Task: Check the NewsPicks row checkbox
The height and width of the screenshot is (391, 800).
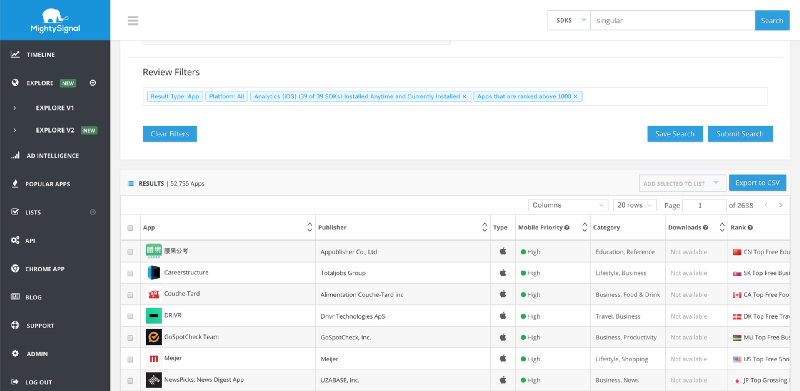Action: point(130,380)
